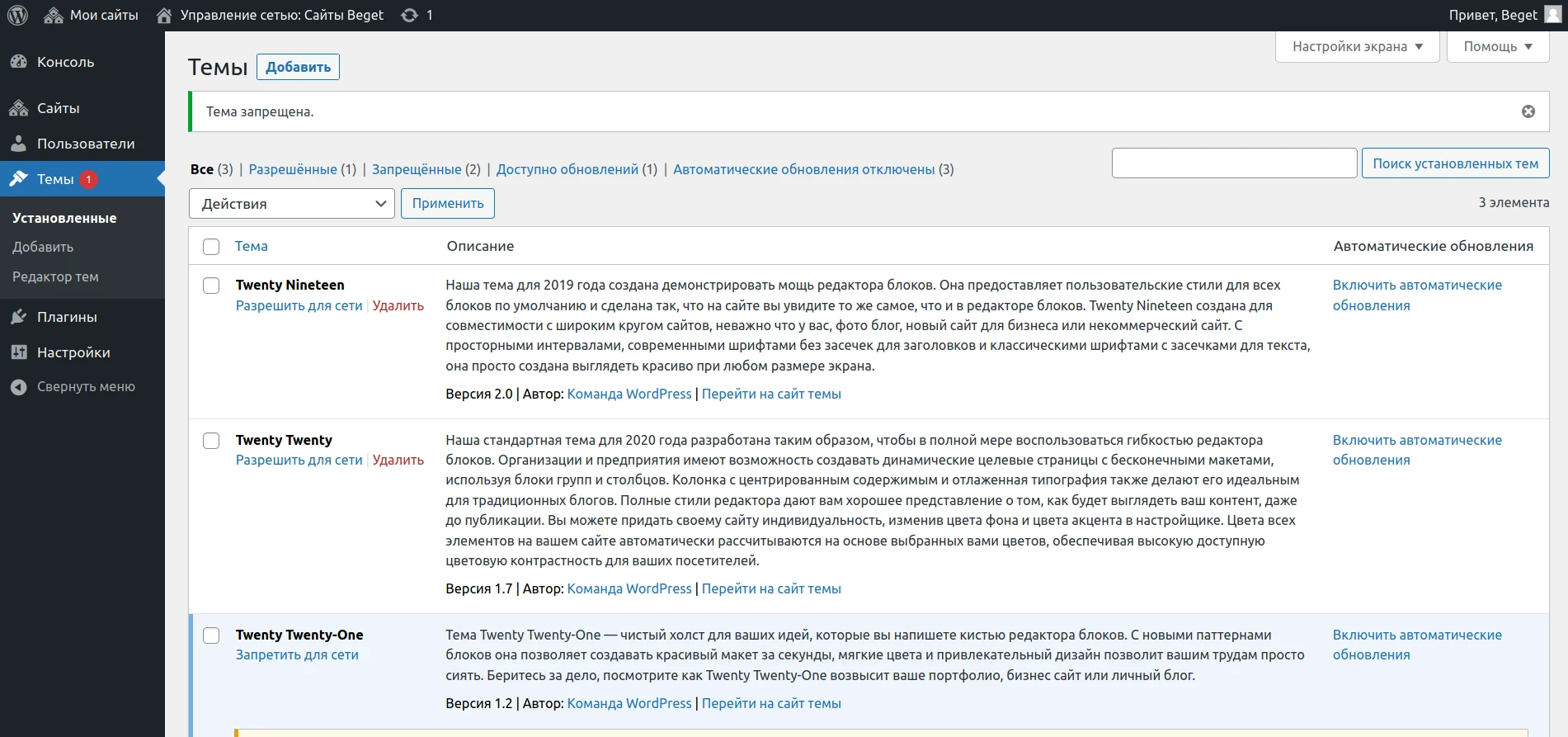The width and height of the screenshot is (1568, 737).
Task: Open Настройки settings in sidebar
Action: point(73,352)
